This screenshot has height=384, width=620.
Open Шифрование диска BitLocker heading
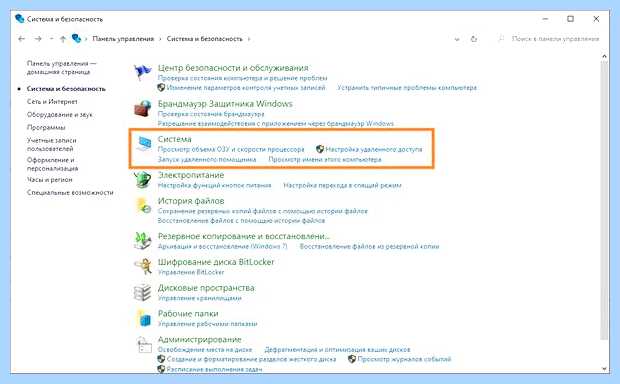(x=216, y=262)
